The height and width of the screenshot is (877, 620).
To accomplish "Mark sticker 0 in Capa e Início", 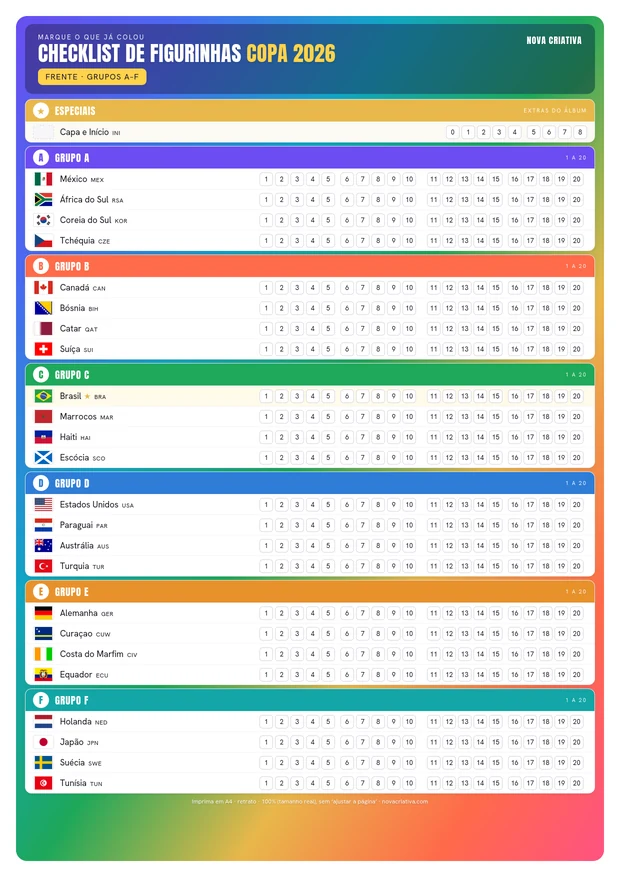I will [453, 132].
